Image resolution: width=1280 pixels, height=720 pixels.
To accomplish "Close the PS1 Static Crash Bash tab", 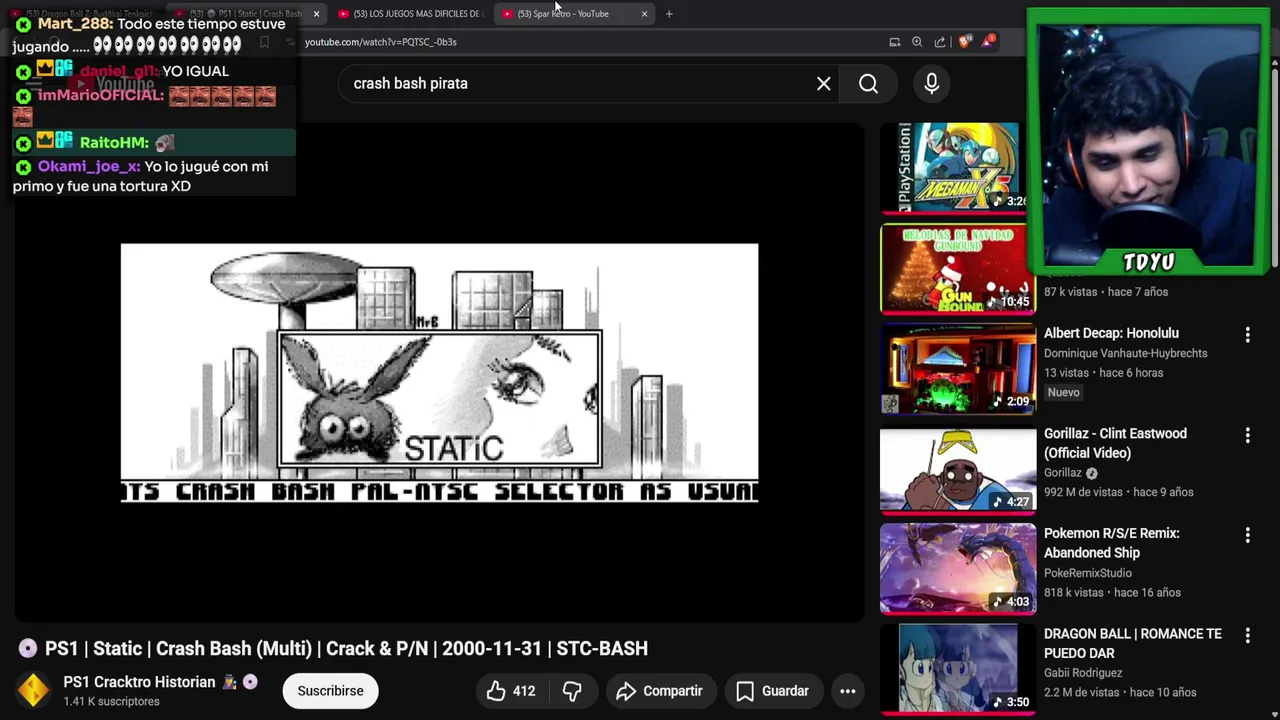I will (316, 14).
